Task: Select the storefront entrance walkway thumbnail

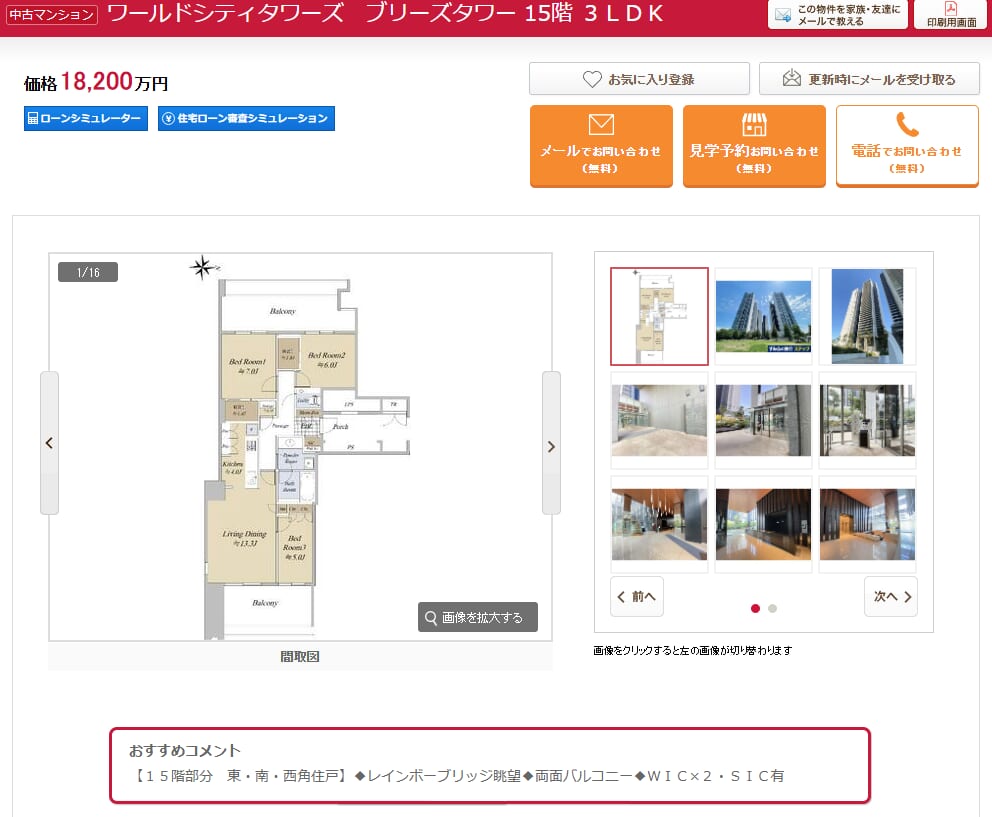Action: pyautogui.click(x=763, y=420)
